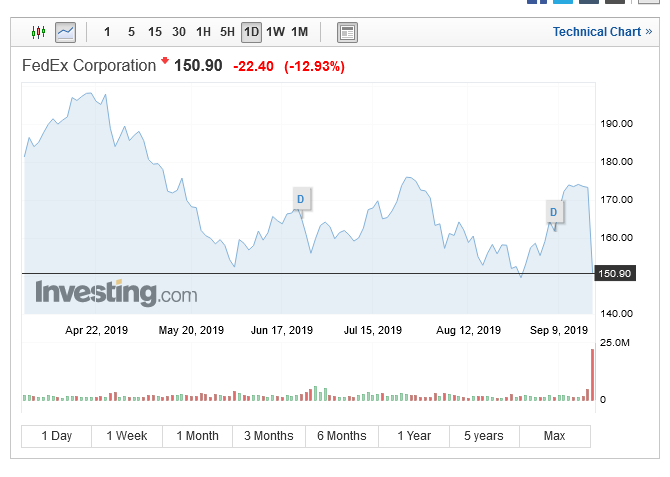Click the 140.00 price axis label
The height and width of the screenshot is (477, 670).
[617, 314]
